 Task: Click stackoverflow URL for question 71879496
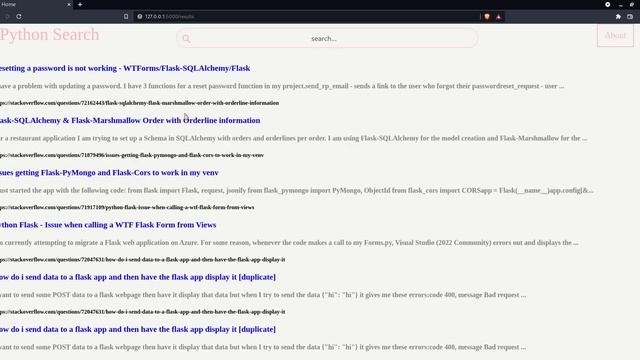pyautogui.click(x=132, y=155)
